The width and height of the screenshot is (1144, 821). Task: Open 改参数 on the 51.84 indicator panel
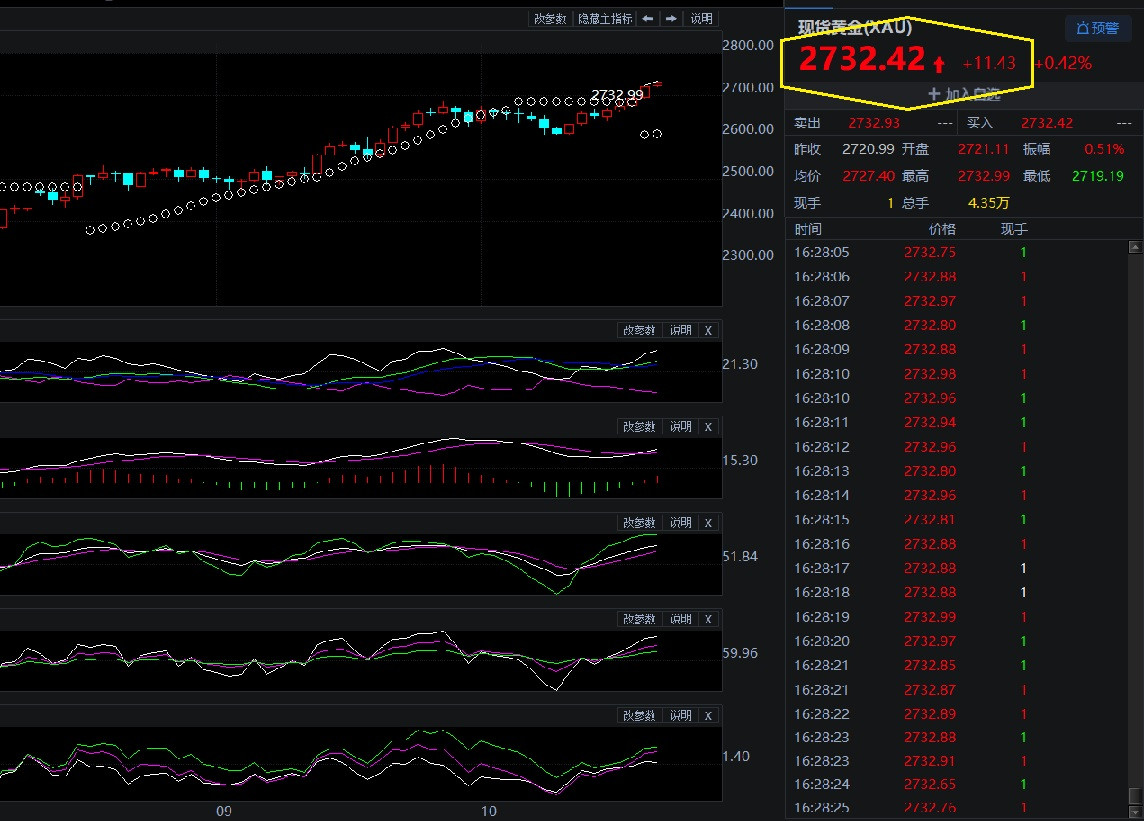coord(639,523)
